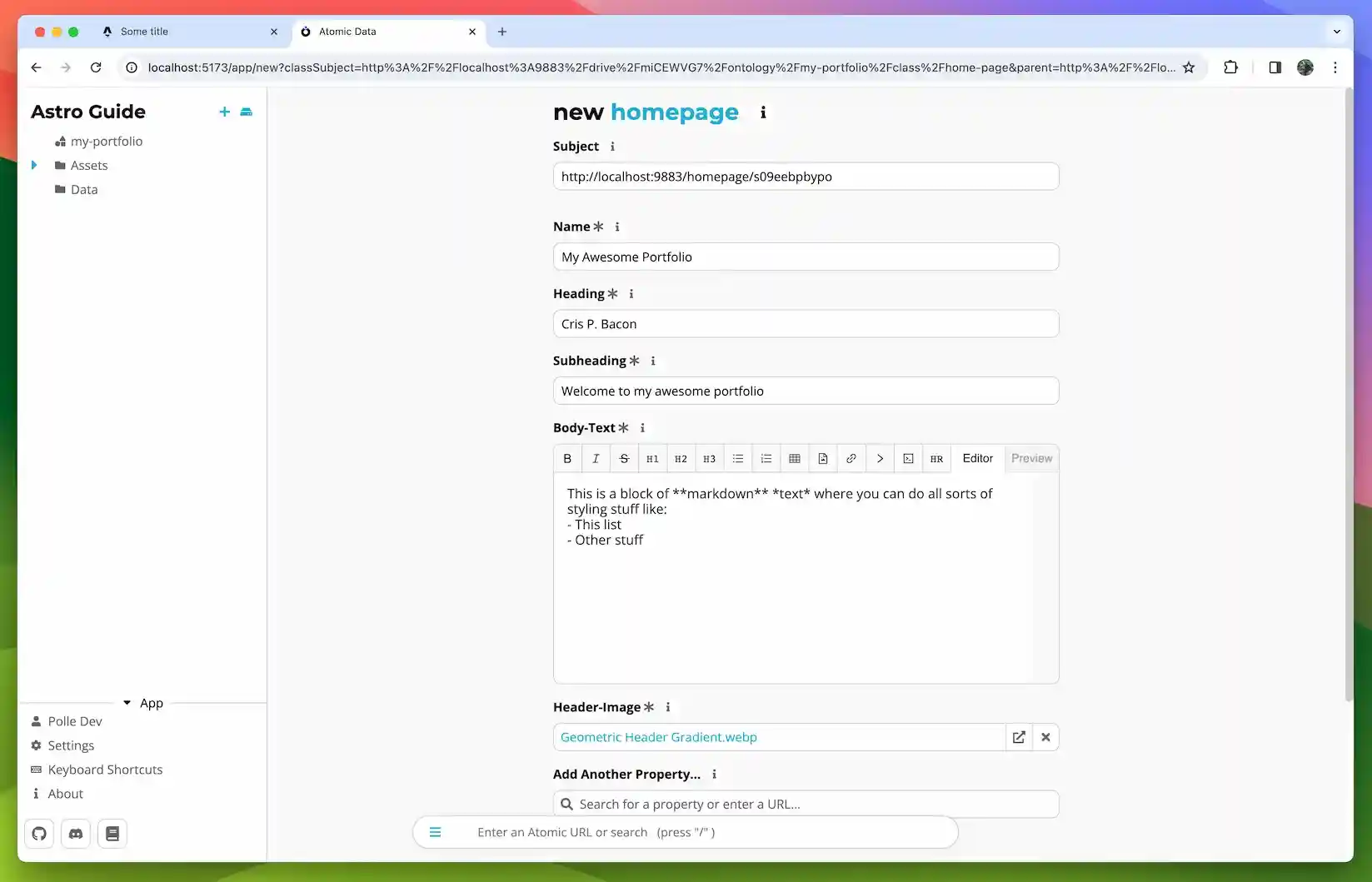The width and height of the screenshot is (1372, 882).
Task: Show info for the new homepage class
Action: click(x=763, y=112)
